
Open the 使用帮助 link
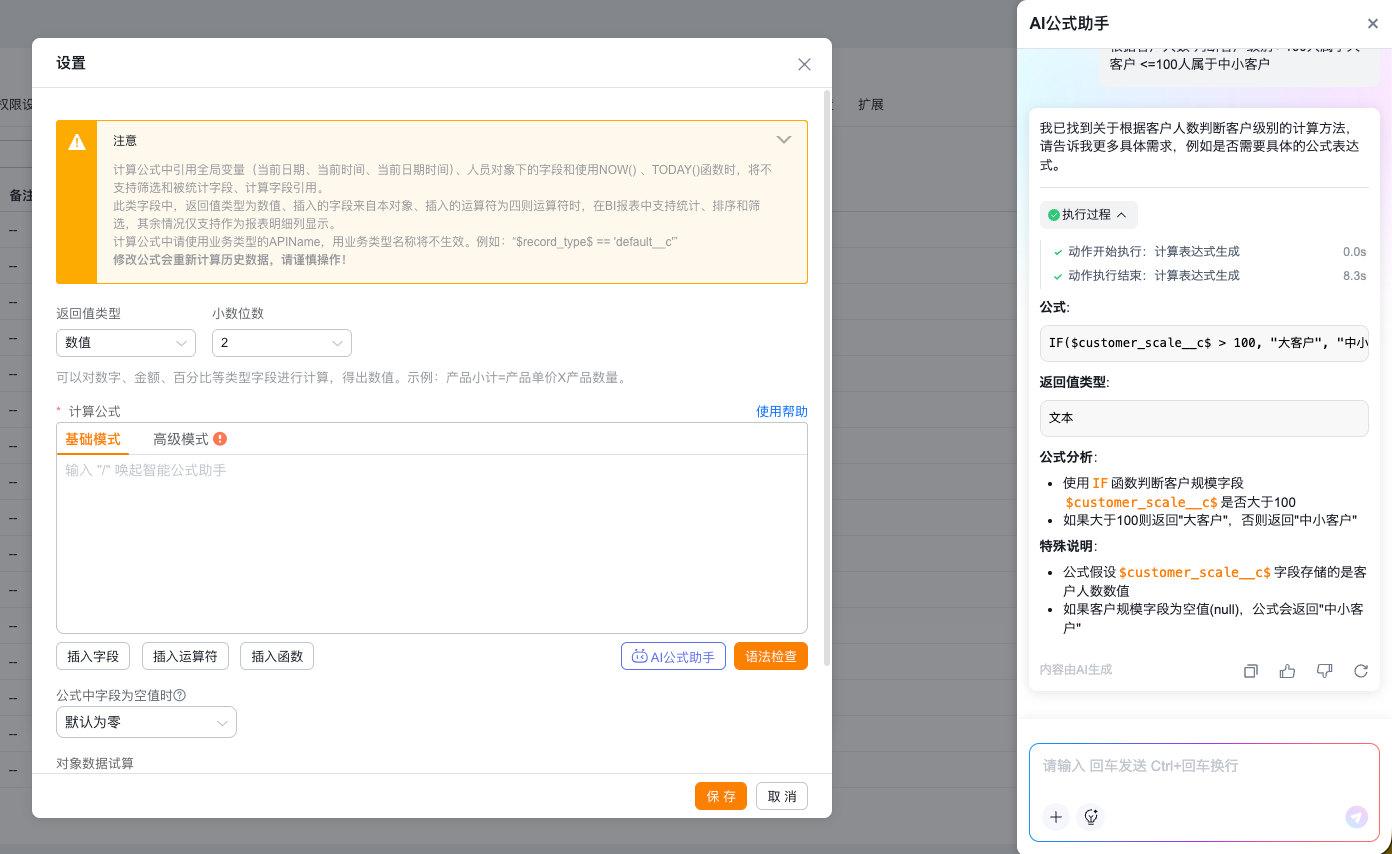[782, 411]
